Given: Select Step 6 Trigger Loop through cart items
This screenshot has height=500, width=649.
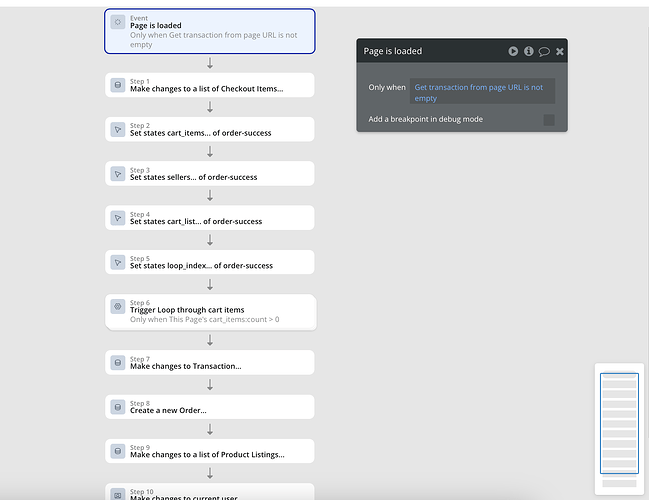Looking at the screenshot, I should (x=211, y=312).
